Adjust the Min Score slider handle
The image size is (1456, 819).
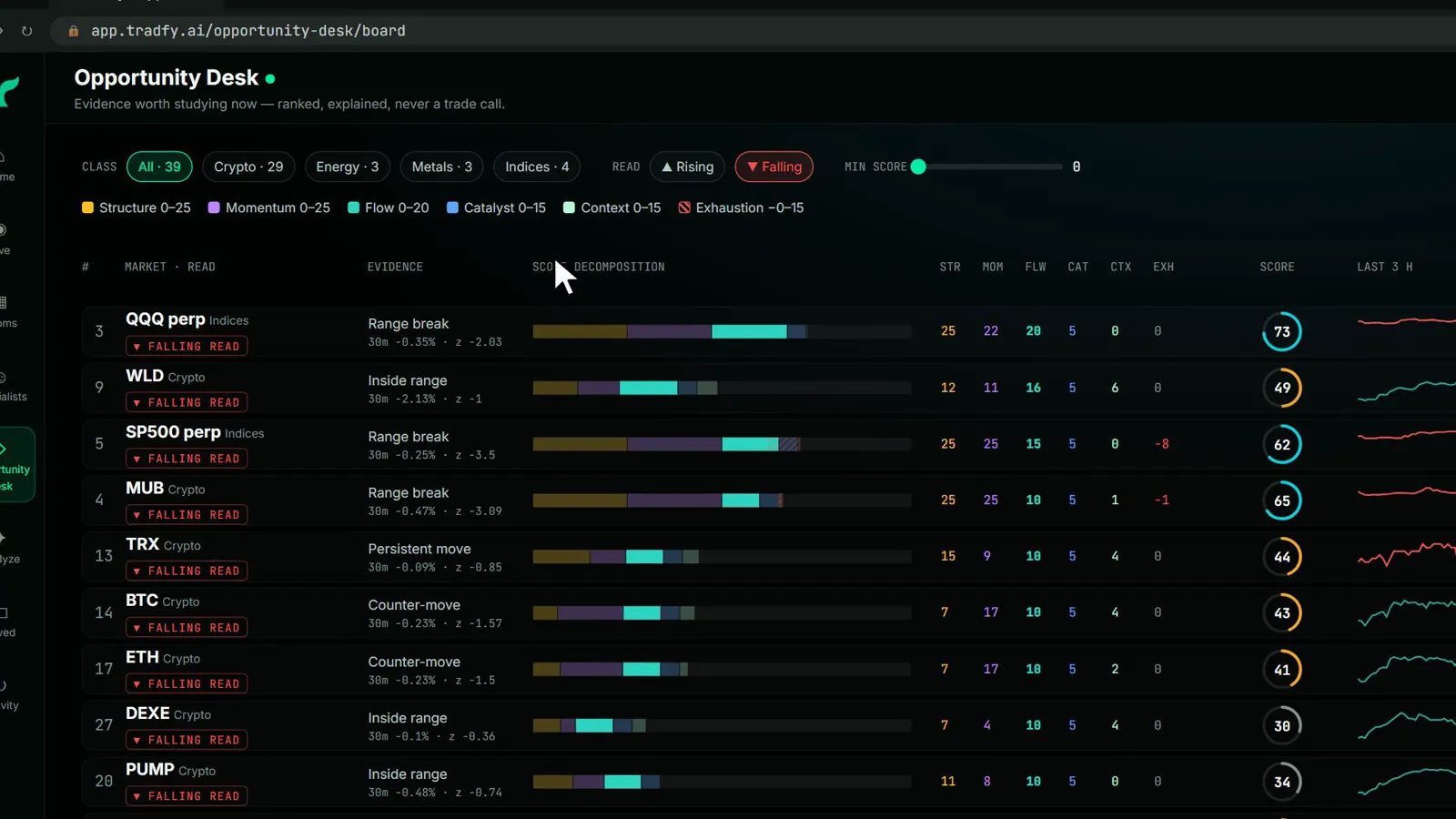[x=918, y=167]
